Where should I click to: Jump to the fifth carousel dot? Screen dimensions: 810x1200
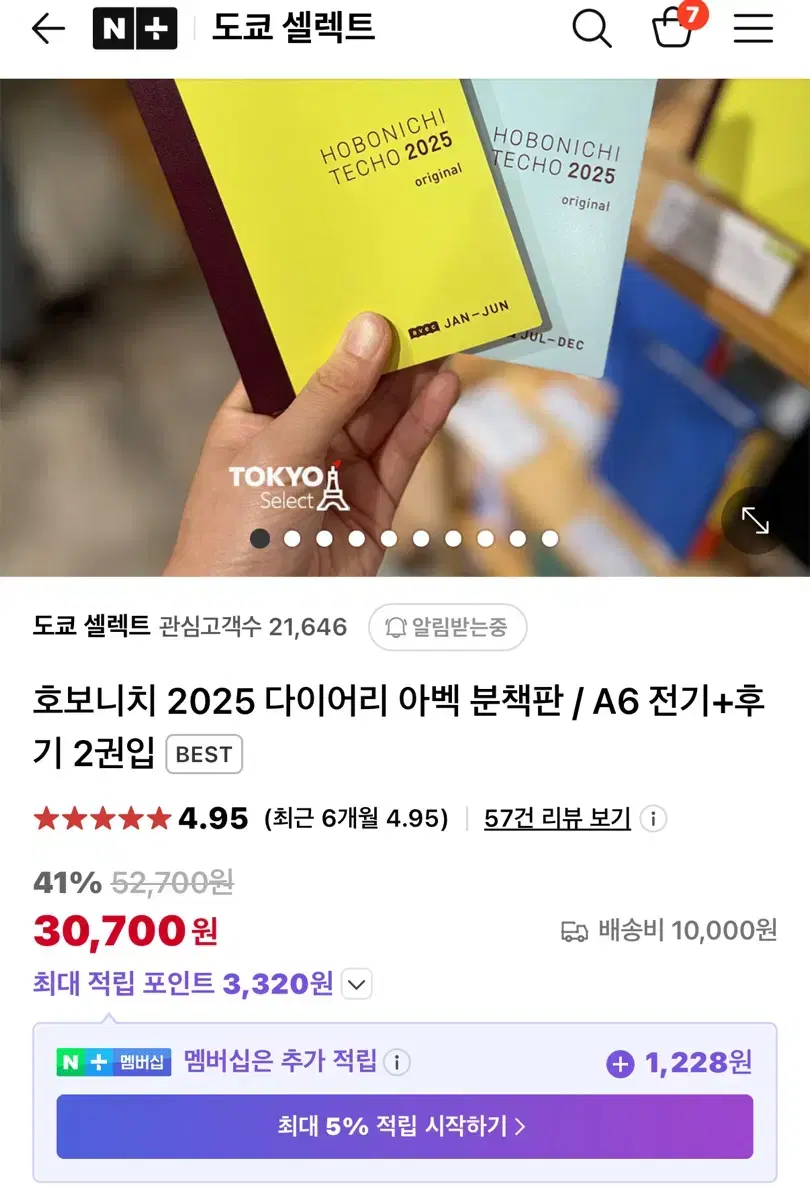click(388, 538)
